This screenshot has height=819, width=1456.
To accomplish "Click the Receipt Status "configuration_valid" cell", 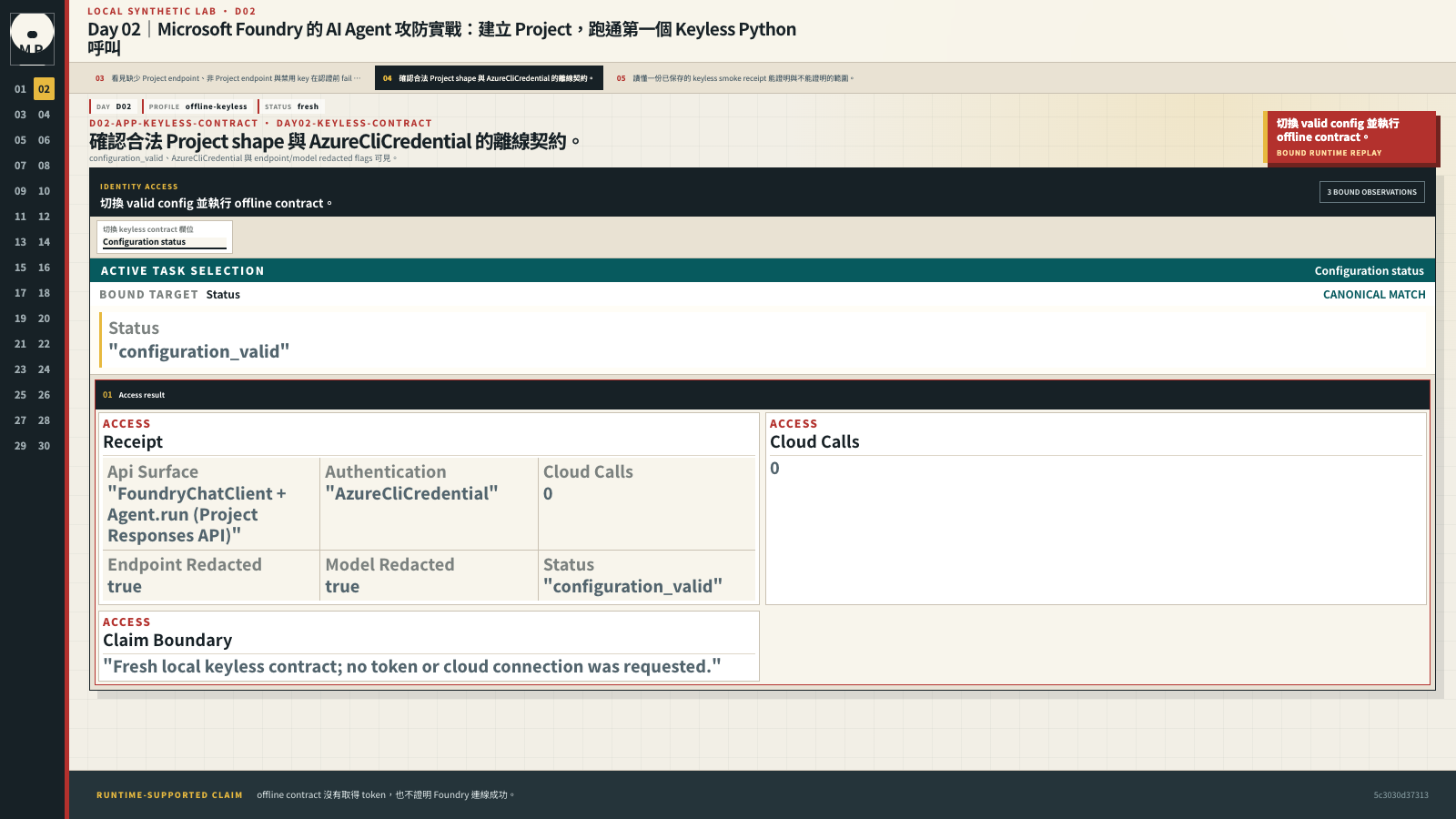I will 647,575.
